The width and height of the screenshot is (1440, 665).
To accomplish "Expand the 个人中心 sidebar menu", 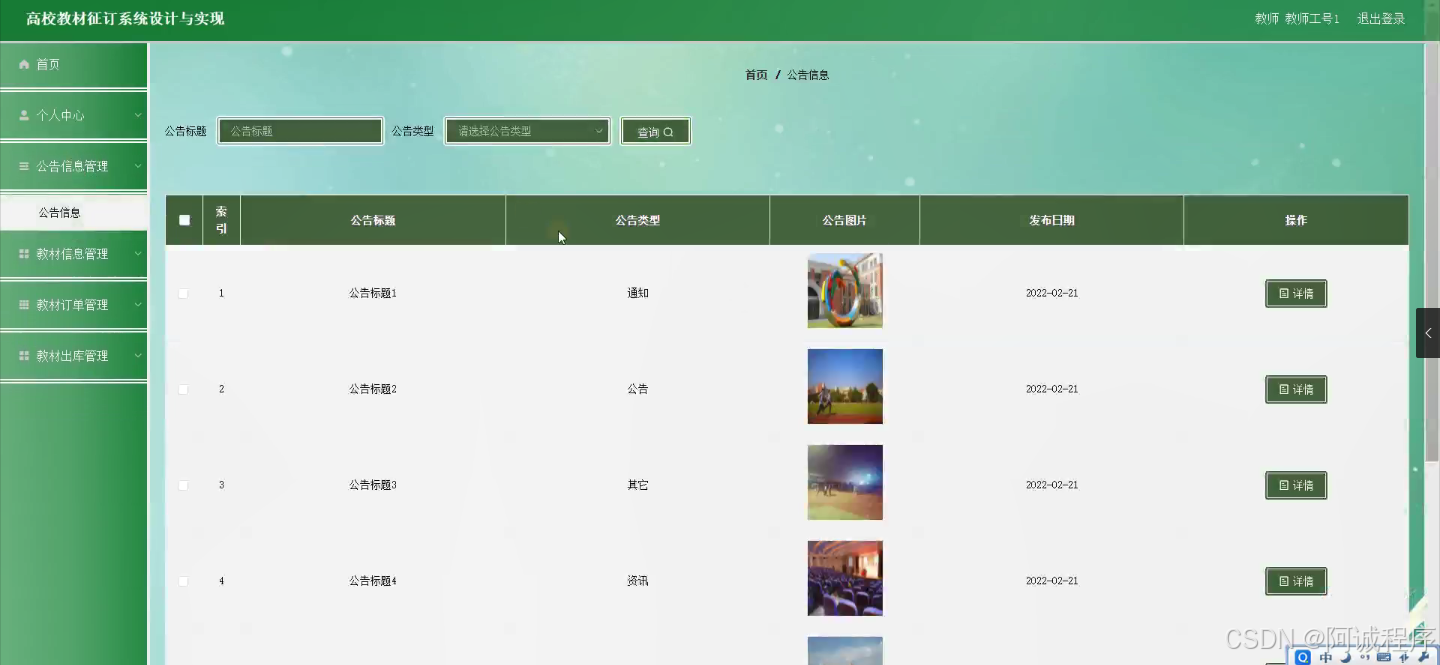I will pos(73,115).
